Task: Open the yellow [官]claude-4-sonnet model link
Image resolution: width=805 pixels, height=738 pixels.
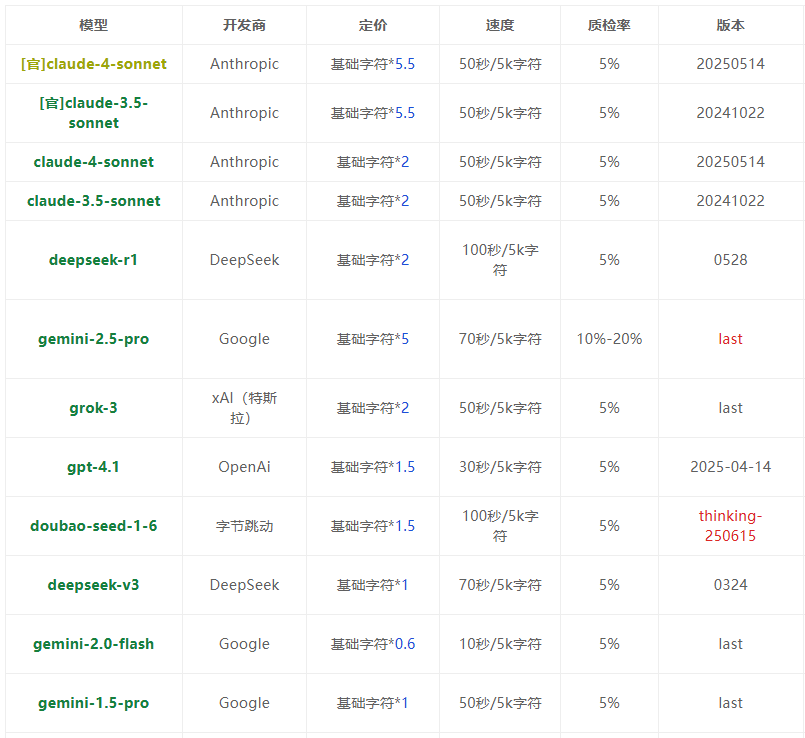Action: point(94,64)
